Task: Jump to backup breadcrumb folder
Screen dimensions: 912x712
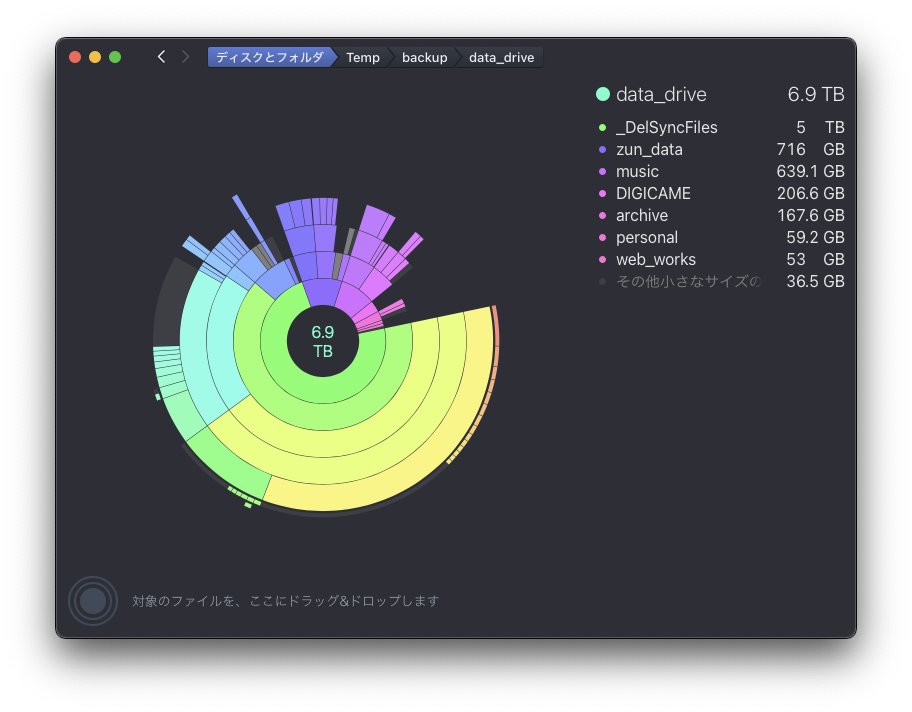Action: (x=425, y=57)
